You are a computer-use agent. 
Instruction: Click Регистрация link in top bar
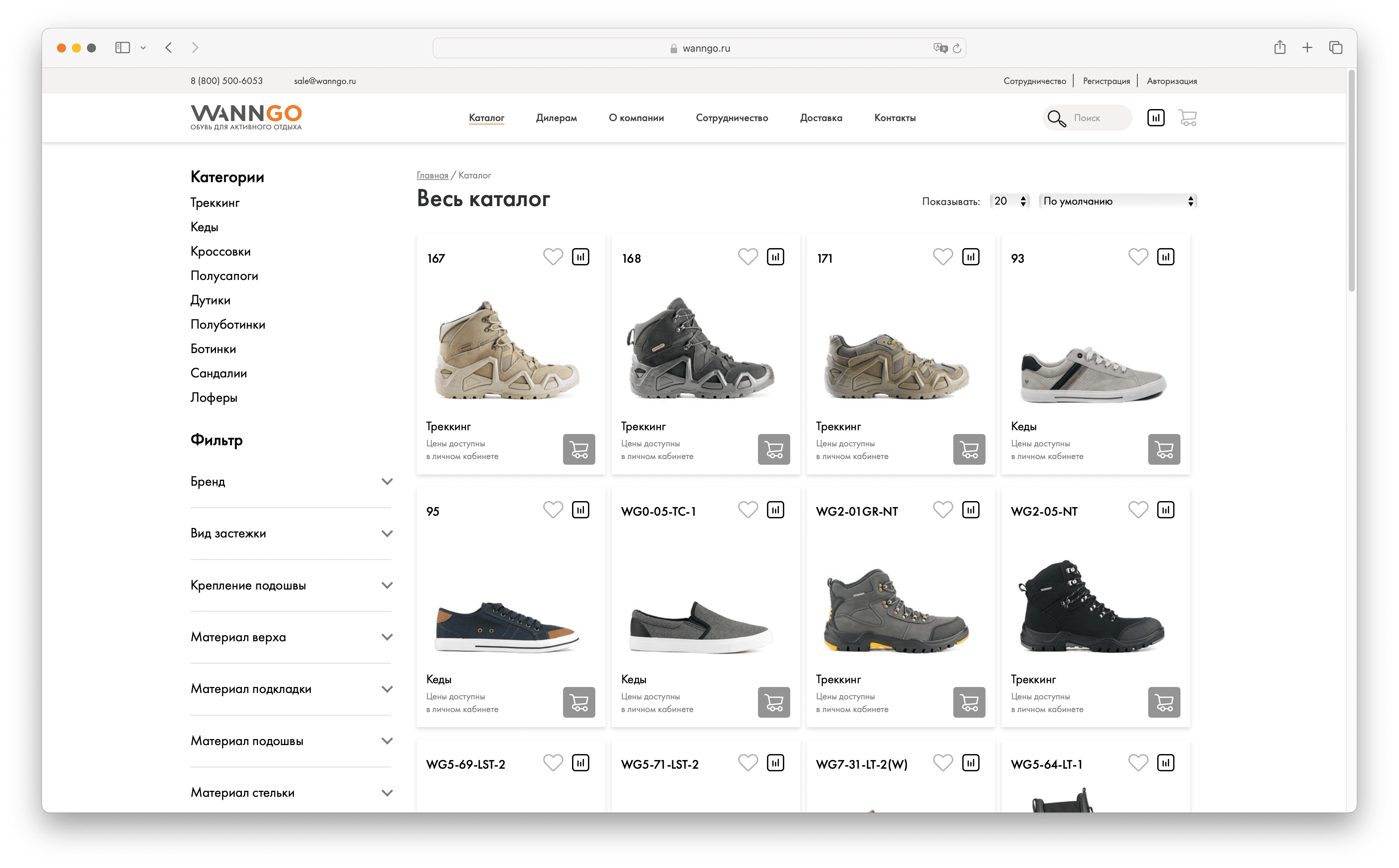tap(1106, 81)
